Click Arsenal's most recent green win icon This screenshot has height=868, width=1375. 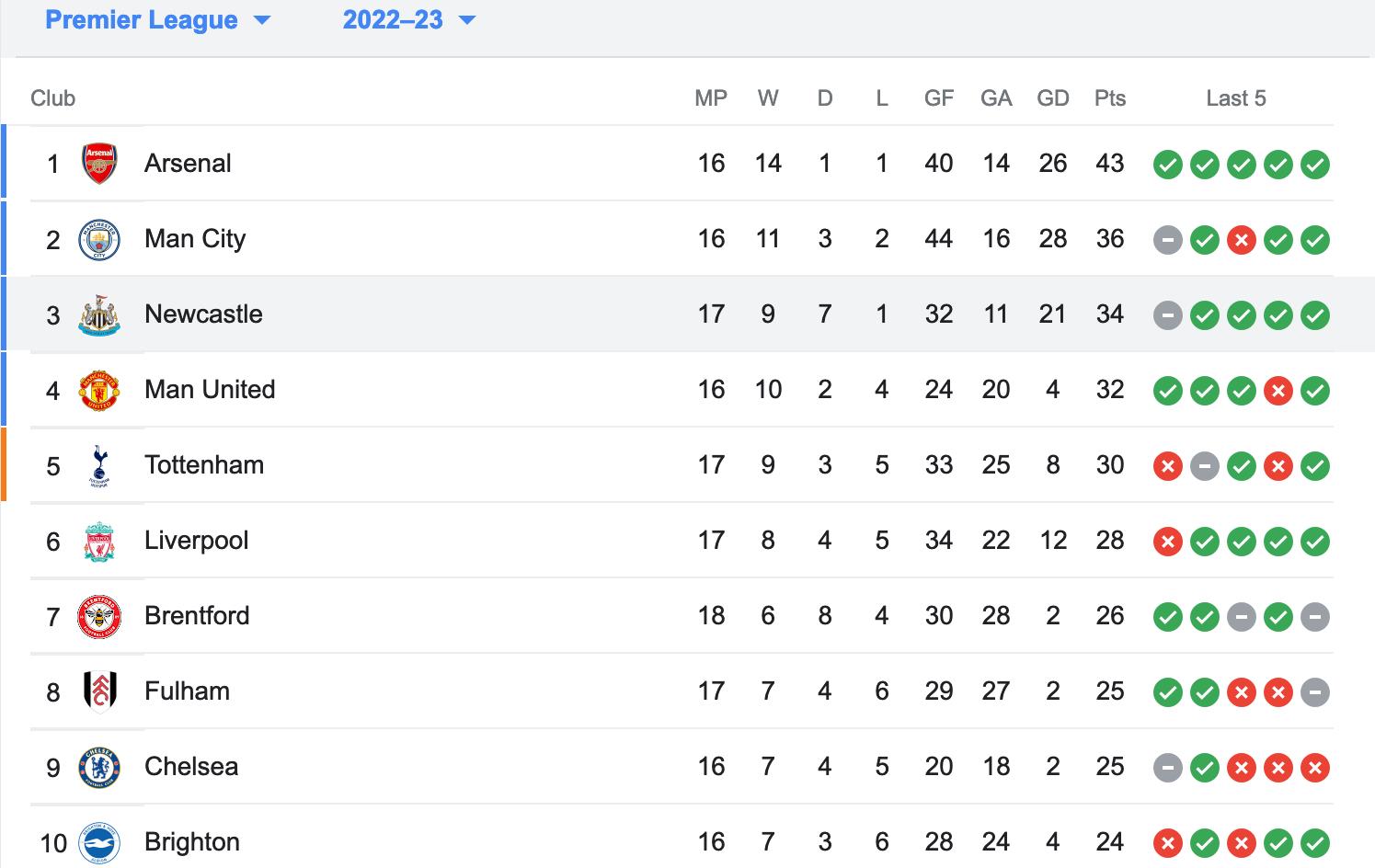(x=1315, y=165)
